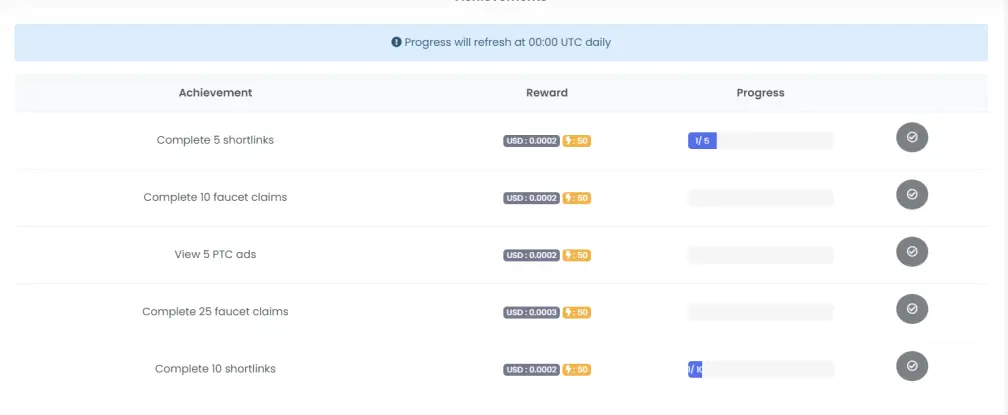
Task: Click the View 5 PTC ads text
Action: (215, 254)
